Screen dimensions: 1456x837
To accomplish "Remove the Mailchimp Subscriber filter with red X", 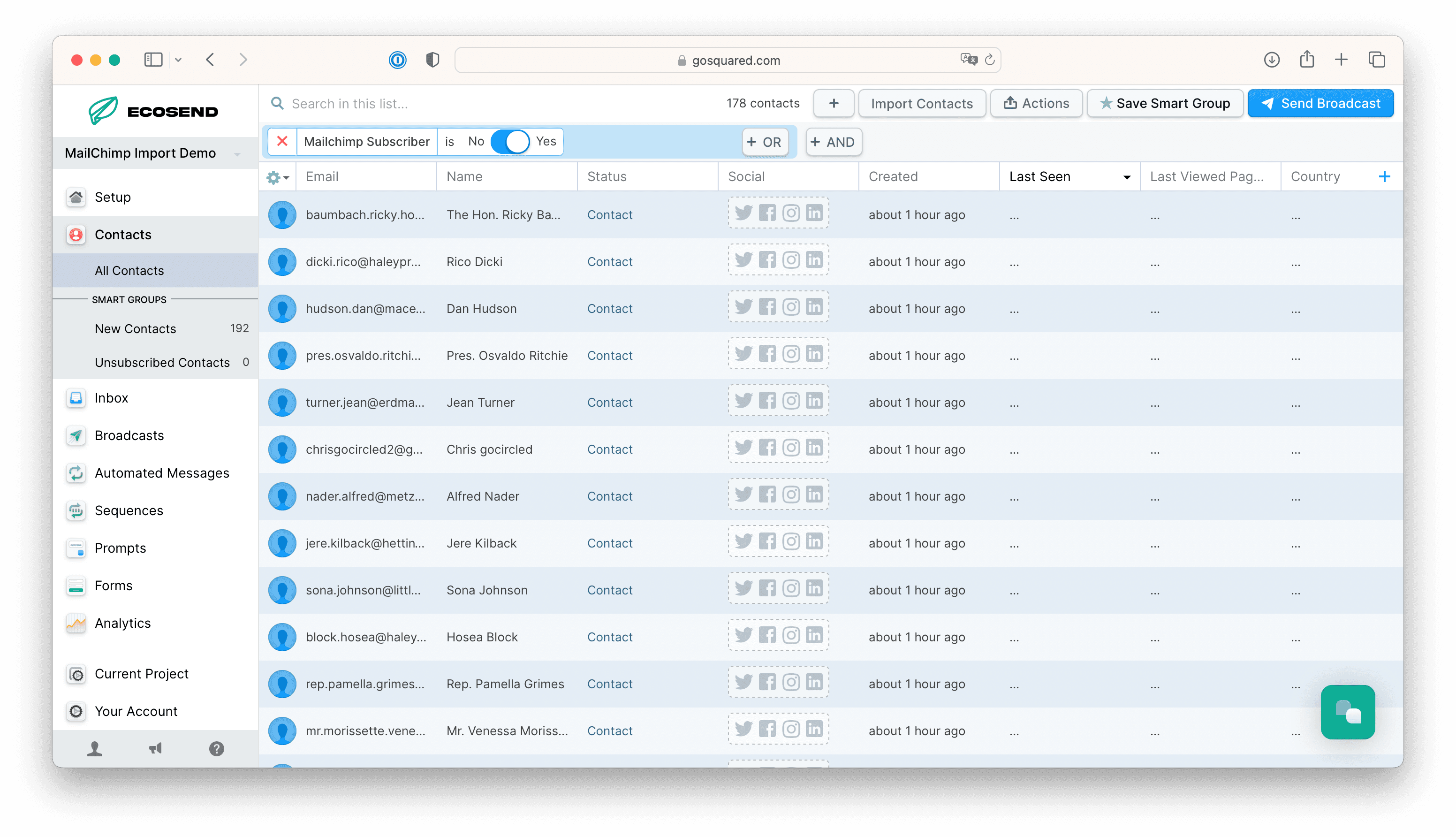I will coord(282,141).
